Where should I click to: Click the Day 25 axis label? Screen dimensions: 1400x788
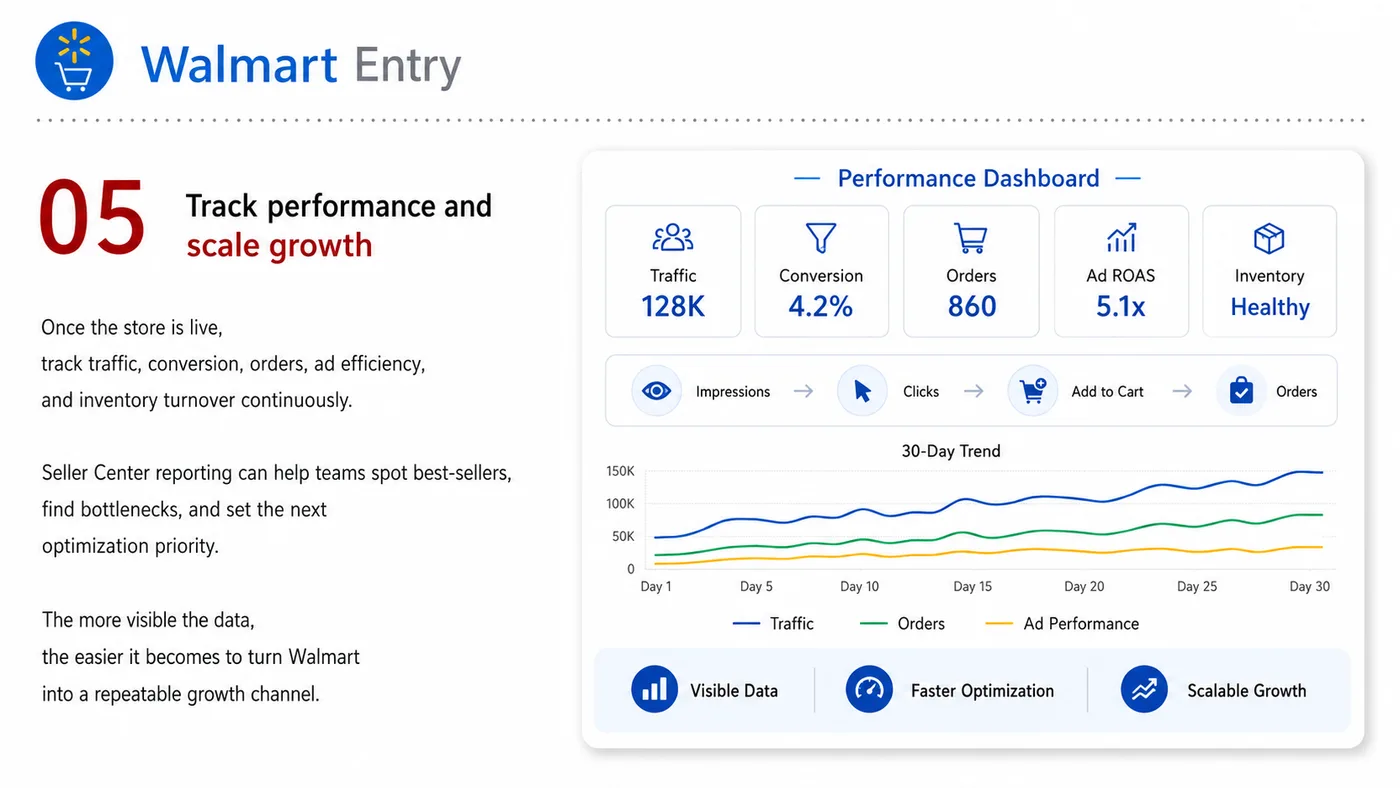pyautogui.click(x=1197, y=587)
